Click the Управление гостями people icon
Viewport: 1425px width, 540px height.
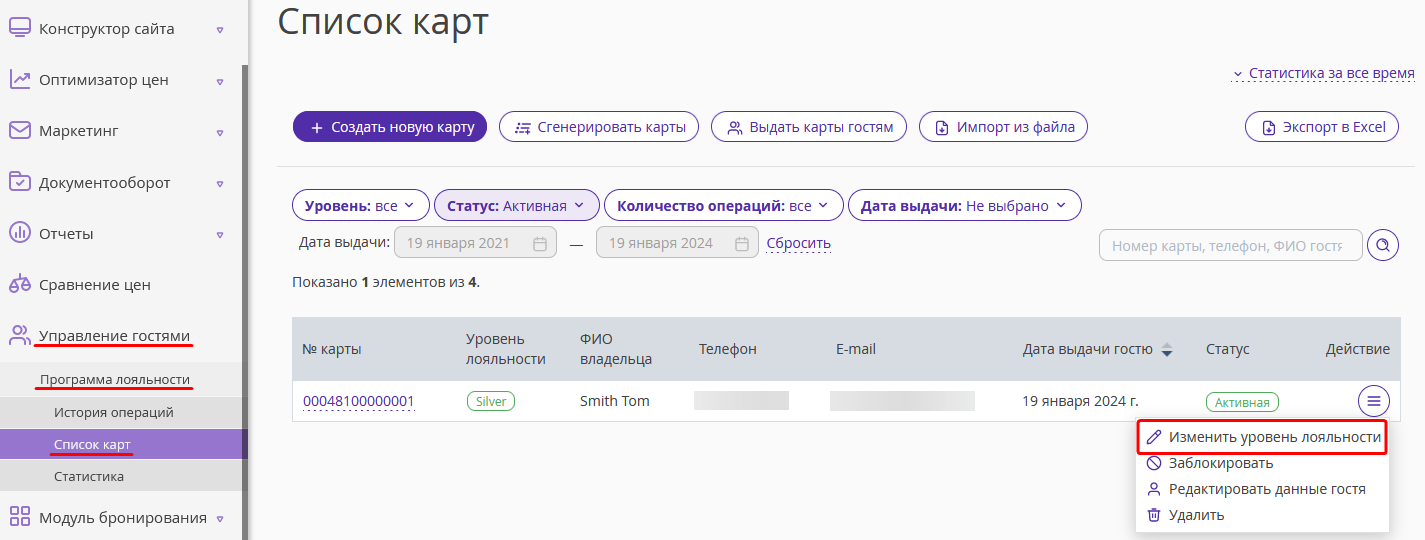coord(20,335)
